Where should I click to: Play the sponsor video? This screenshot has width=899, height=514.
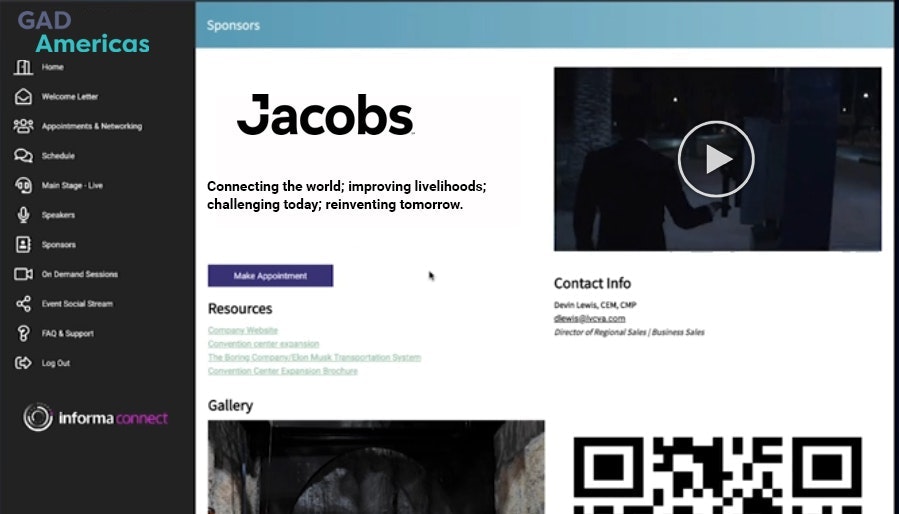click(x=716, y=159)
